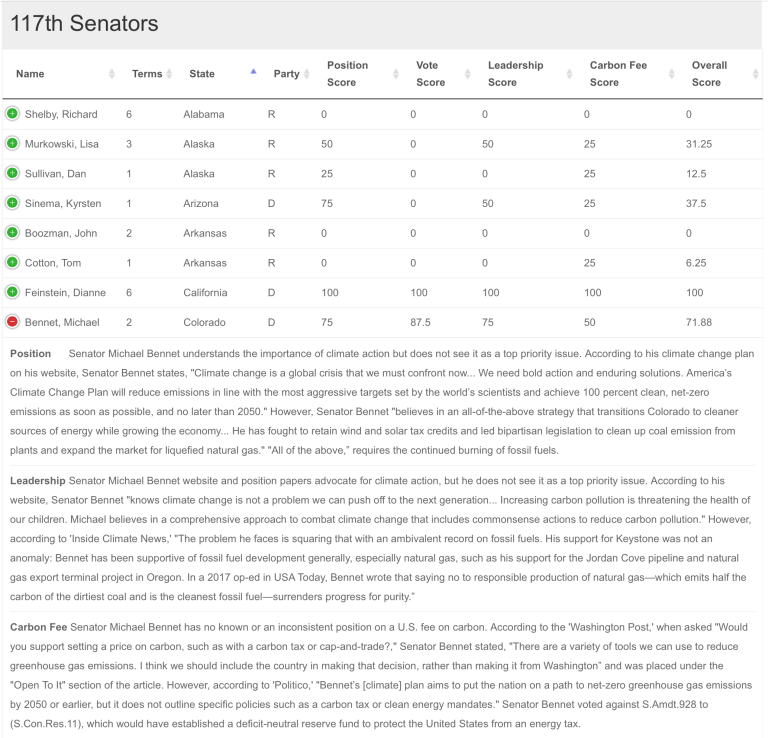The width and height of the screenshot is (768, 738).
Task: Click green plus icon beside Tom Cotton
Action: tap(12, 263)
